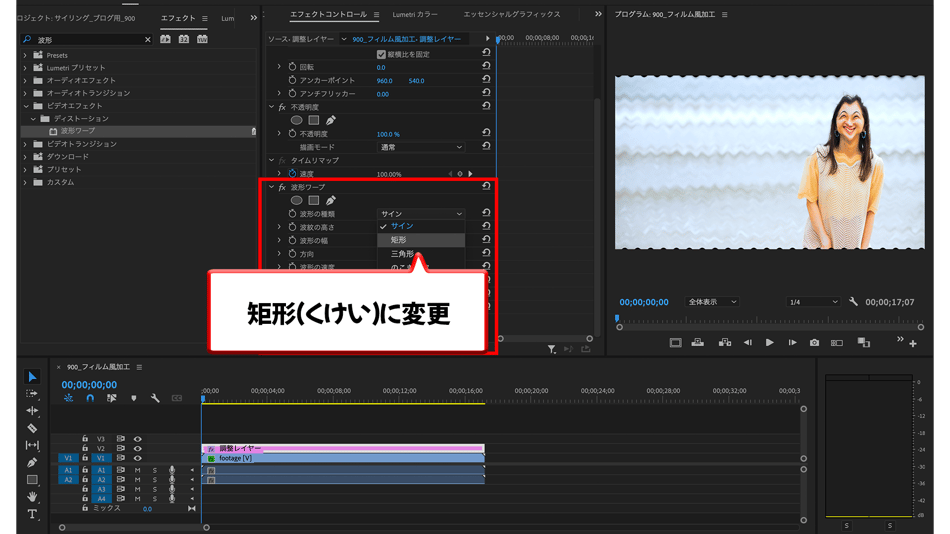950x534 pixels.
Task: Clear the effects search field
Action: click(147, 39)
